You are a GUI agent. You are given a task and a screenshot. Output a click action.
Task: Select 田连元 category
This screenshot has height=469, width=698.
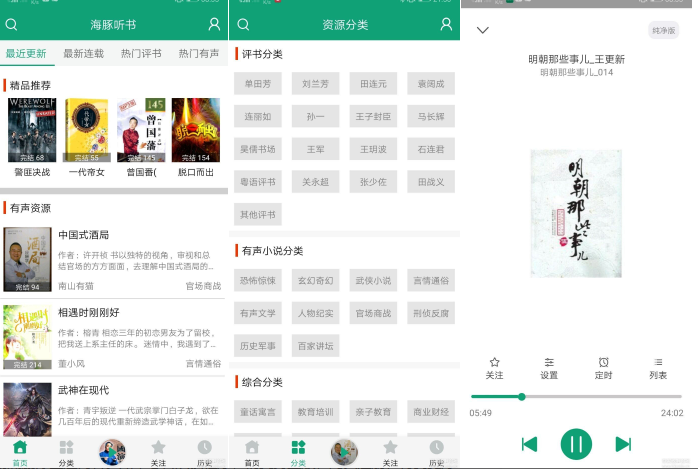pos(373,84)
